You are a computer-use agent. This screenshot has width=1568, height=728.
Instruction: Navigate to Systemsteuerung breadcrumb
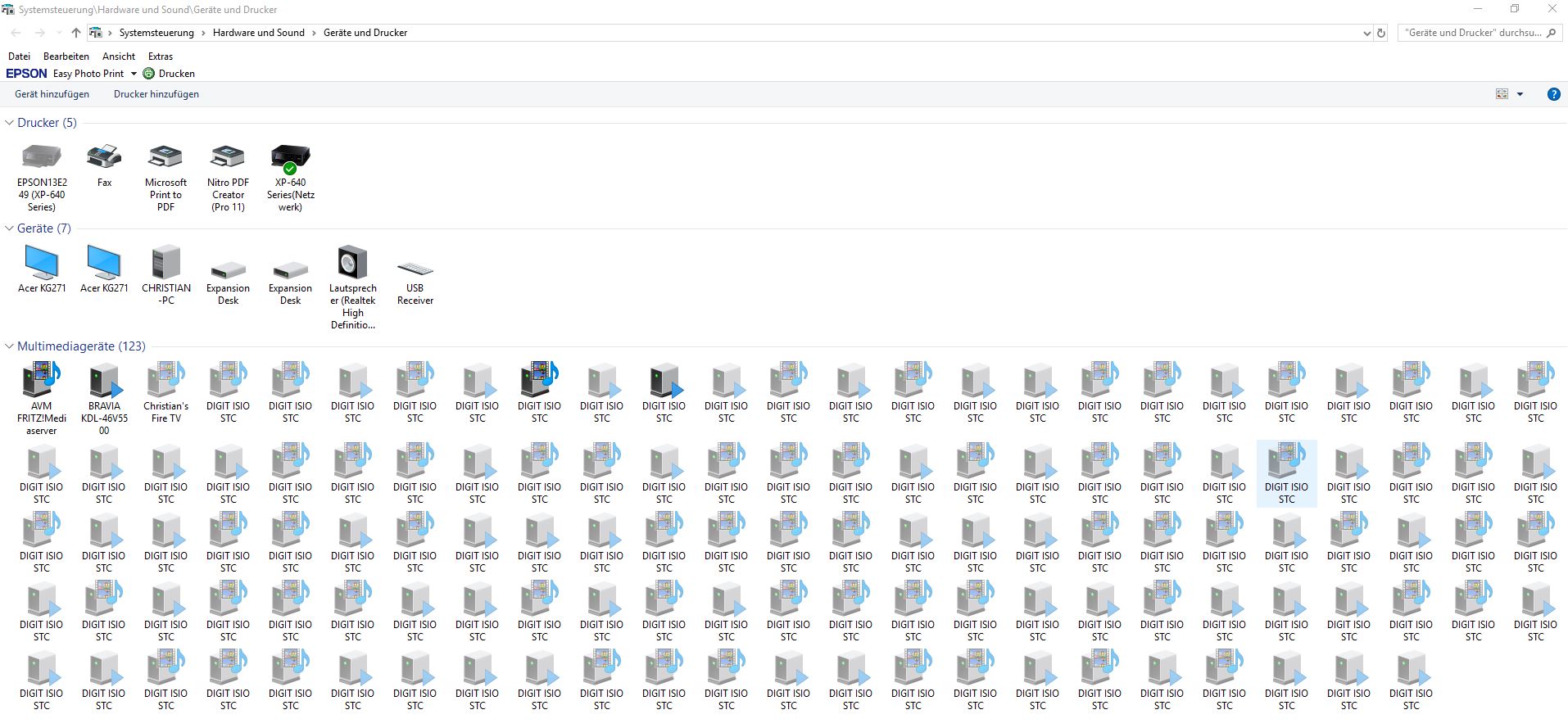[x=156, y=33]
